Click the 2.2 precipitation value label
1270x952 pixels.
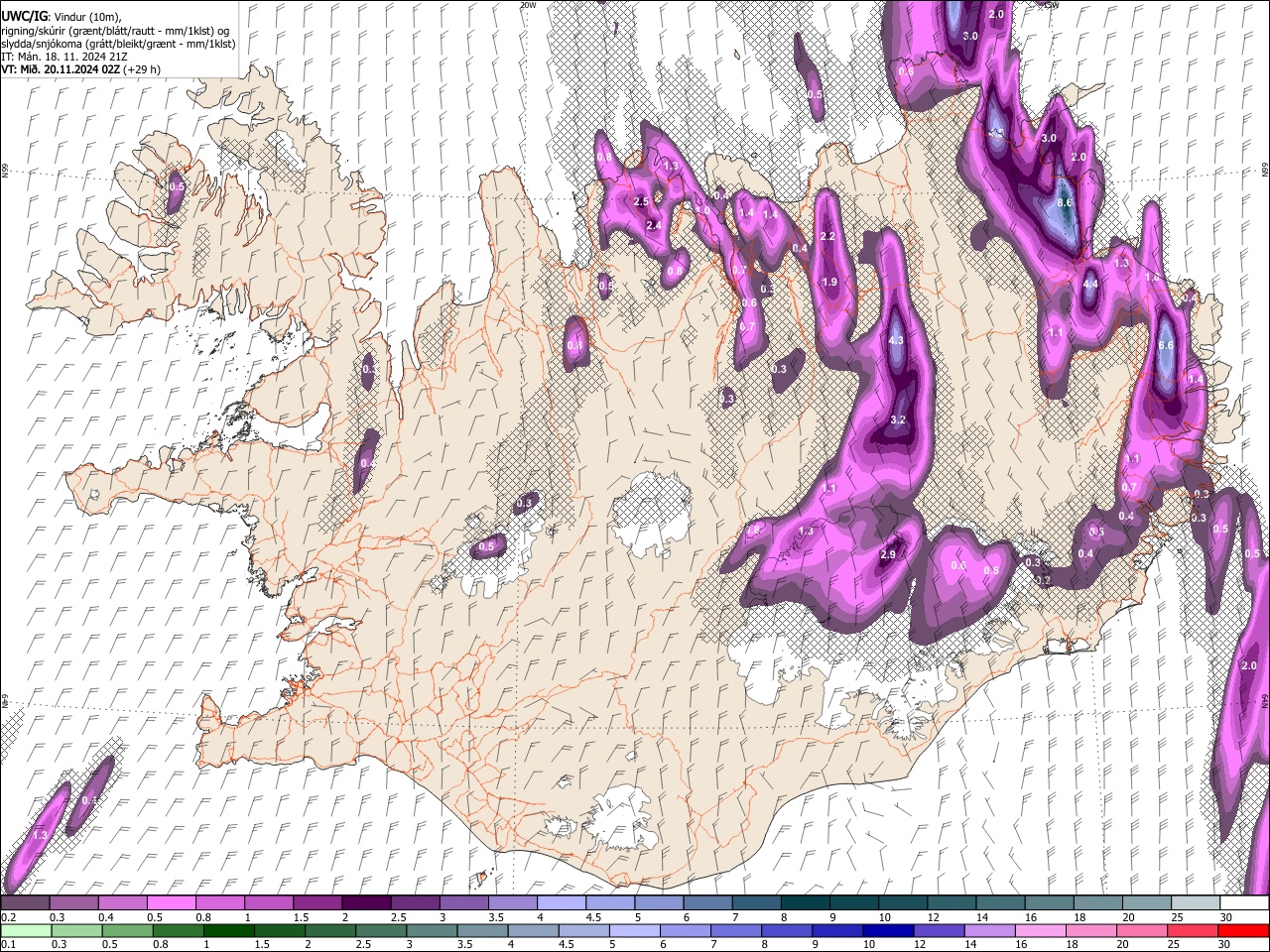[828, 236]
